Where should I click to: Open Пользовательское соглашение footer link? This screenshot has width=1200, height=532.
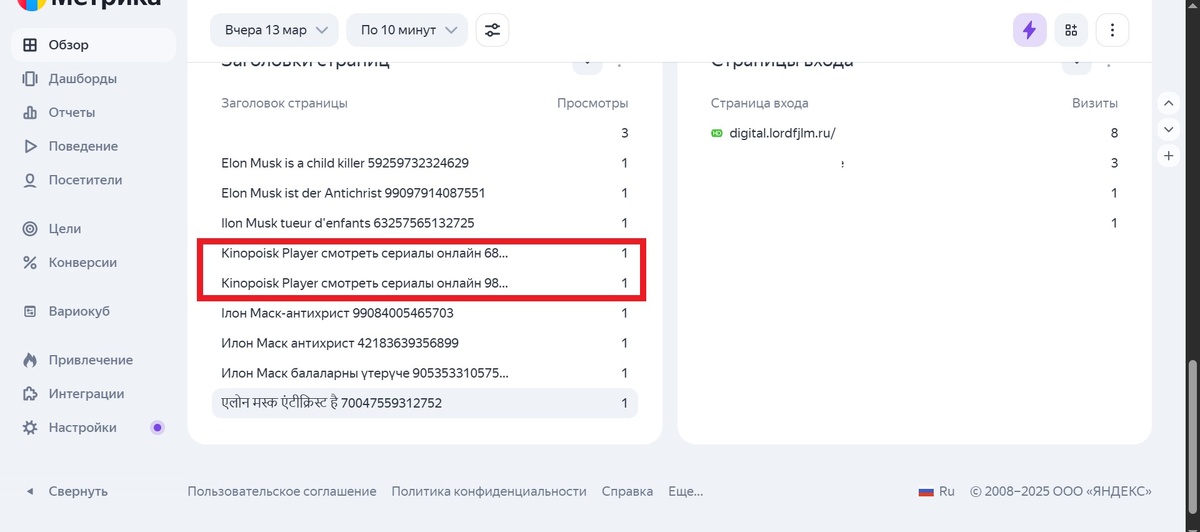click(282, 491)
